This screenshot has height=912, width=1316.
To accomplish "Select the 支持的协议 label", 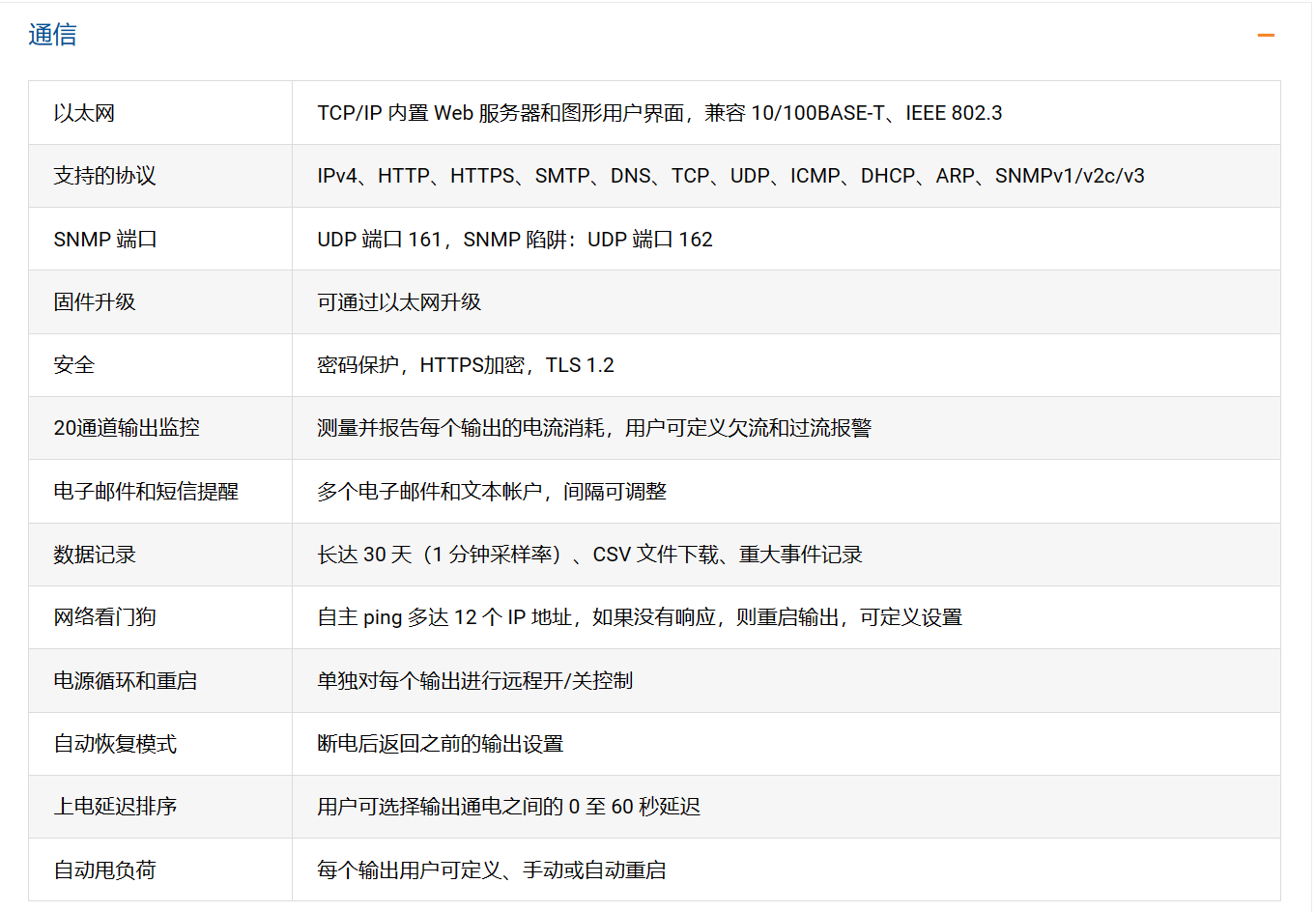I will point(104,176).
